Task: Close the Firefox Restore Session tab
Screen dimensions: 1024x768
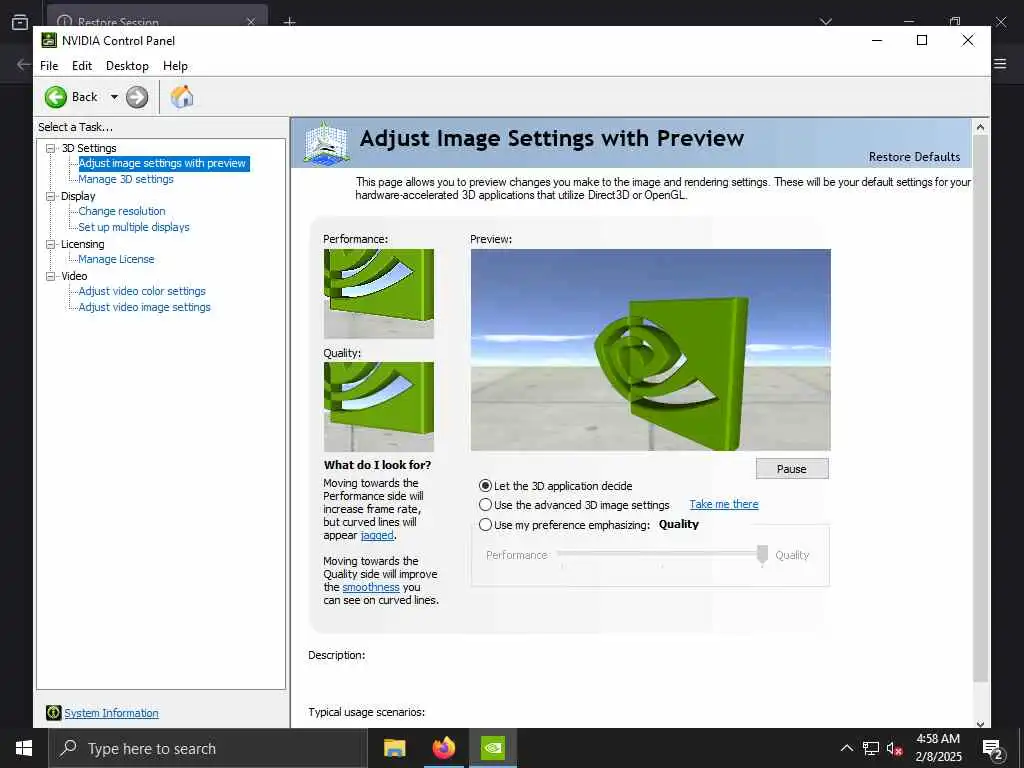Action: [x=251, y=22]
